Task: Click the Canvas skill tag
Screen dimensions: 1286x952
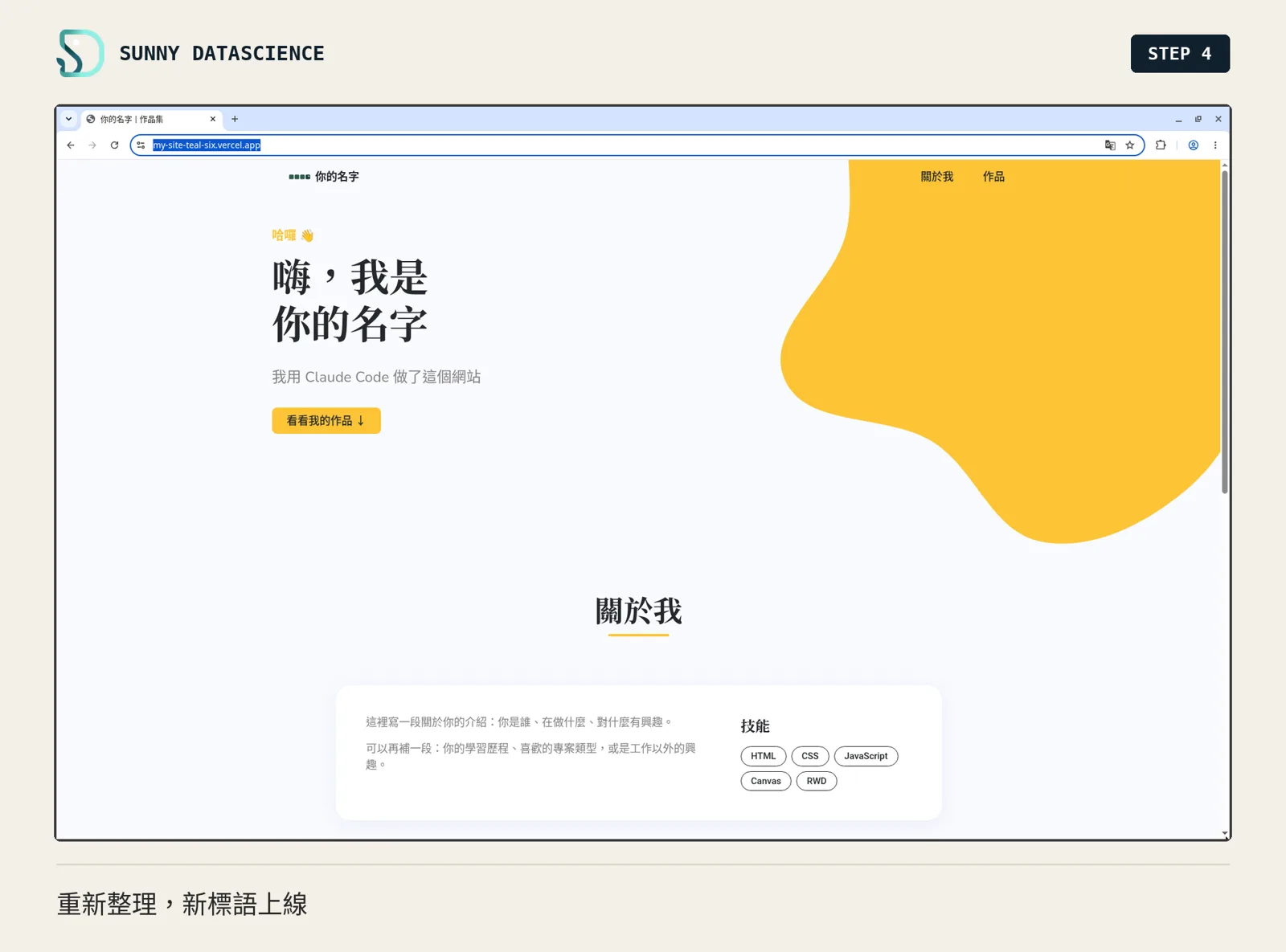Action: tap(766, 781)
